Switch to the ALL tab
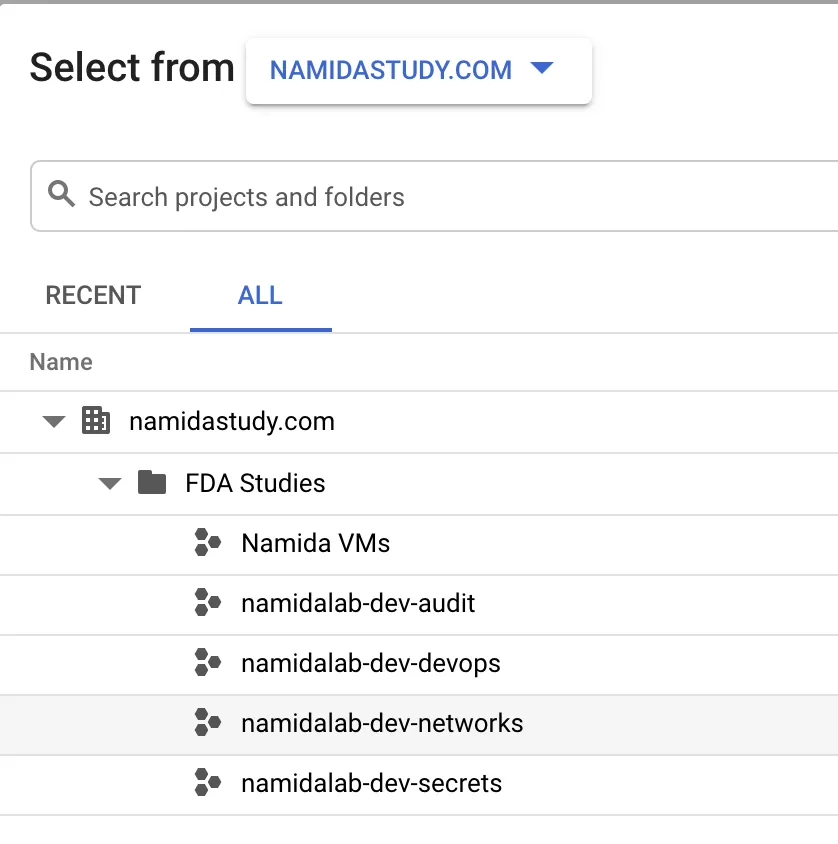 [x=260, y=295]
